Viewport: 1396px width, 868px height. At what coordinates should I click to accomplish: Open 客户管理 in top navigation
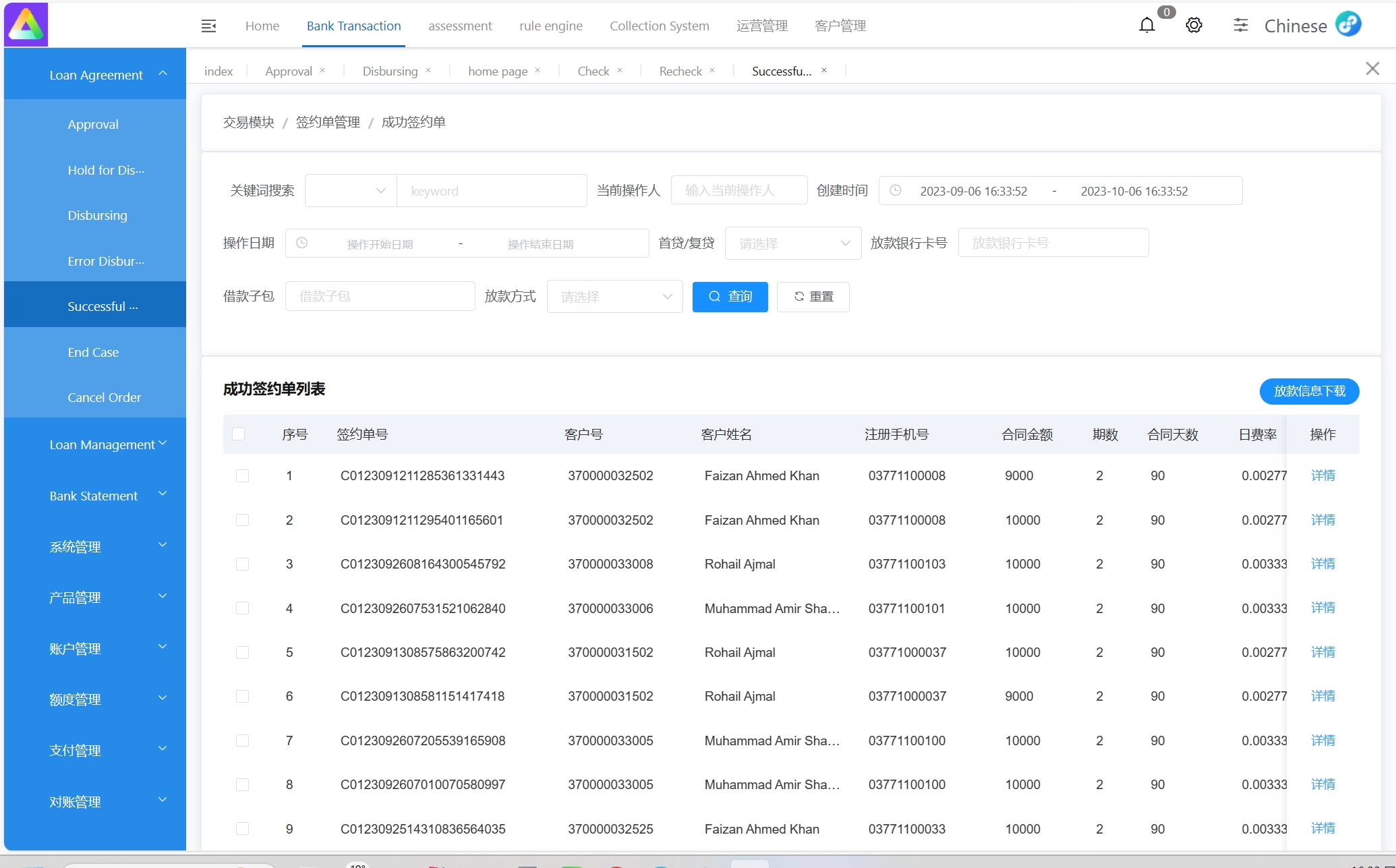coord(840,26)
